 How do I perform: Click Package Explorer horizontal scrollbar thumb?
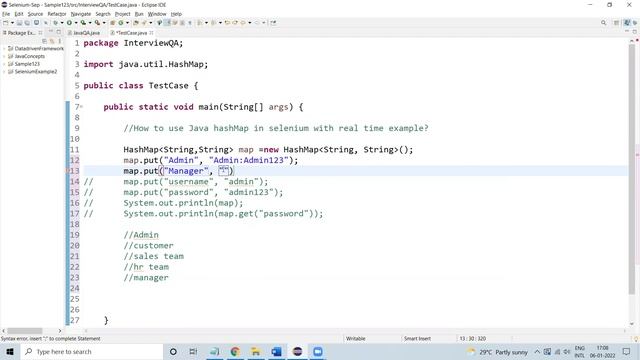point(24,331)
